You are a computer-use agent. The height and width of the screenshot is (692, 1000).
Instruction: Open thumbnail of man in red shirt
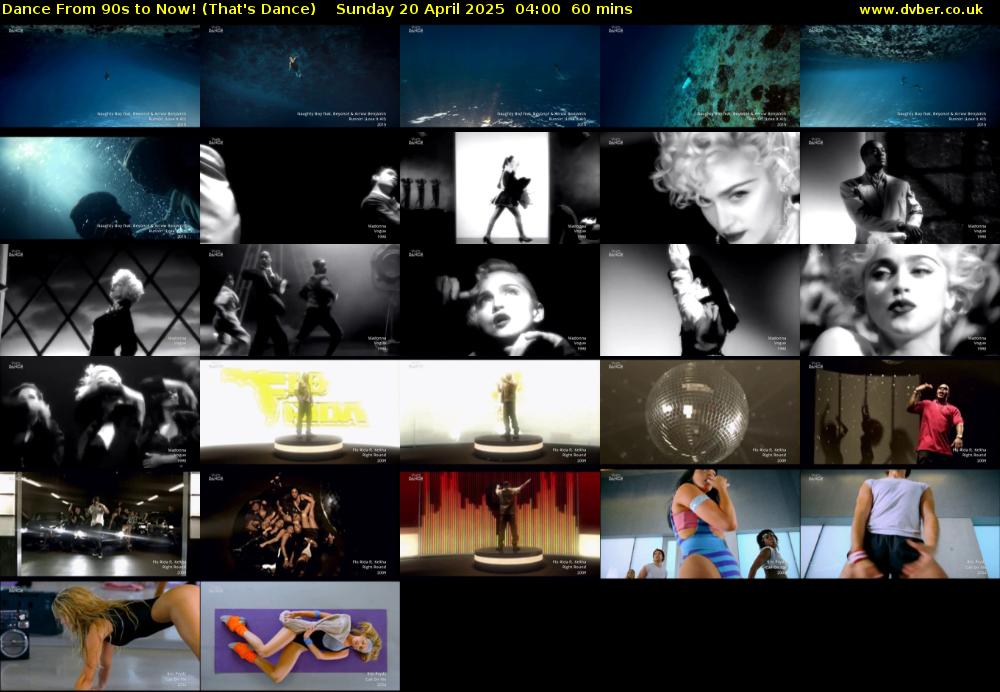point(900,412)
